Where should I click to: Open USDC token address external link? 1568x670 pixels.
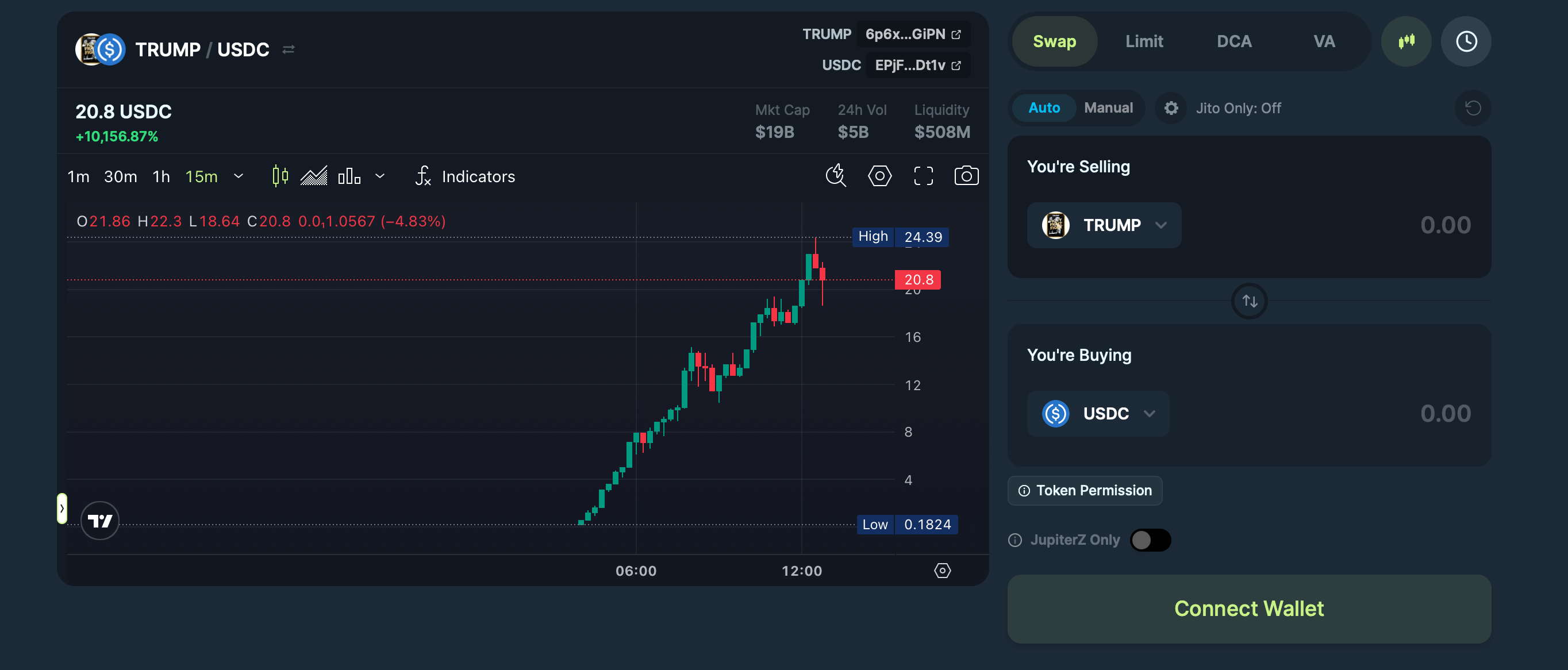pyautogui.click(x=956, y=65)
